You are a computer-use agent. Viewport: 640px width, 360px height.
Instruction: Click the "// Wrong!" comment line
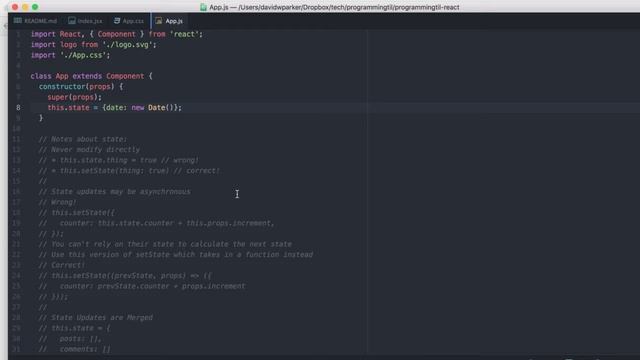point(58,202)
